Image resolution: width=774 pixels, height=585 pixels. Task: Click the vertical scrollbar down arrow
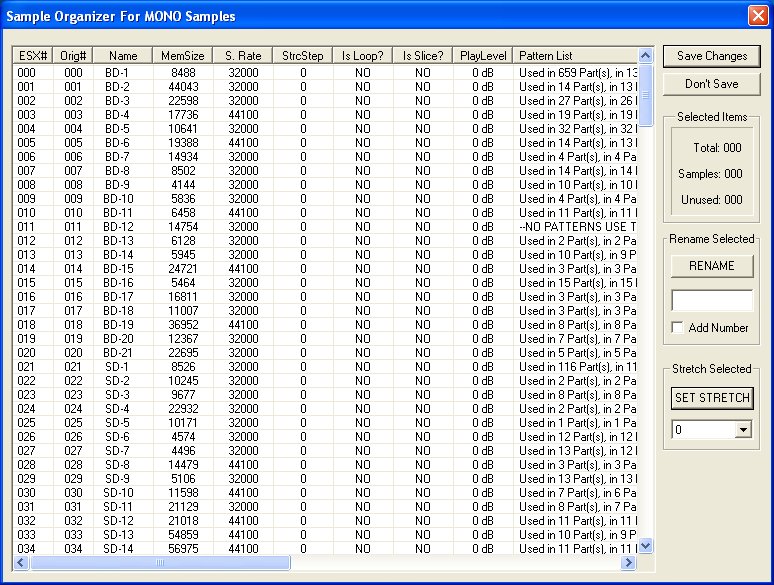tap(645, 546)
